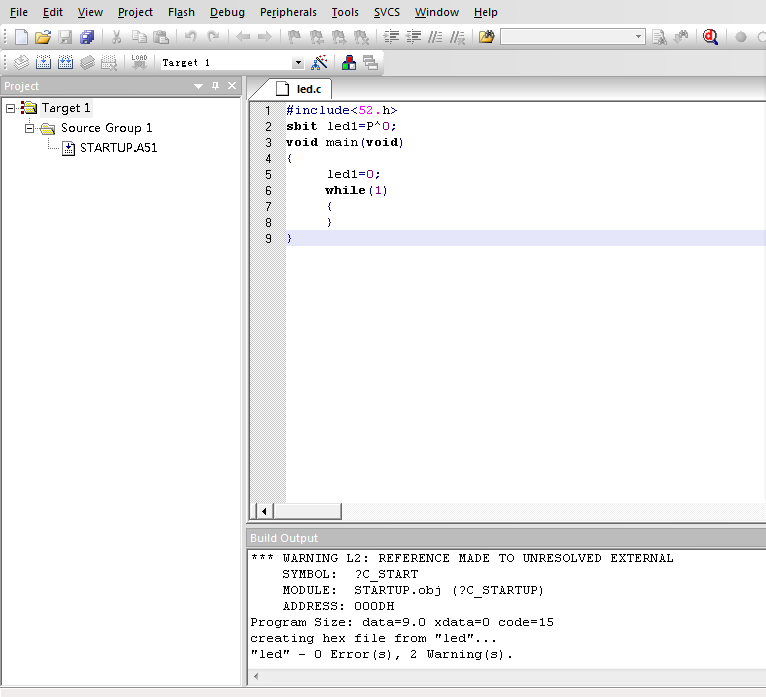Stop build icon

click(109, 63)
